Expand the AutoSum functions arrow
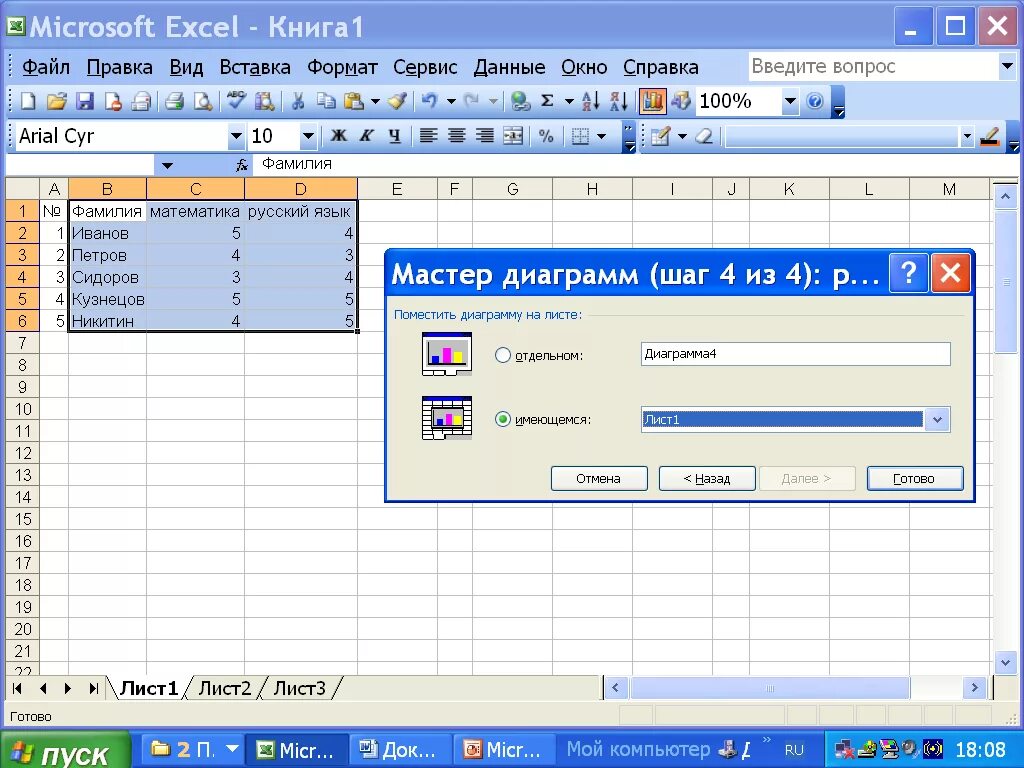Screen dimensions: 1024x768 (569, 101)
